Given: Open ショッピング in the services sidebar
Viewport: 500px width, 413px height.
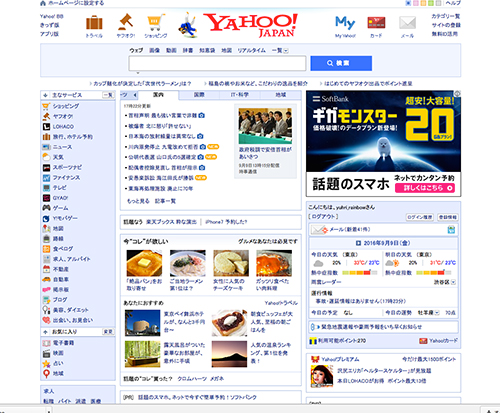Looking at the screenshot, I should (65, 106).
